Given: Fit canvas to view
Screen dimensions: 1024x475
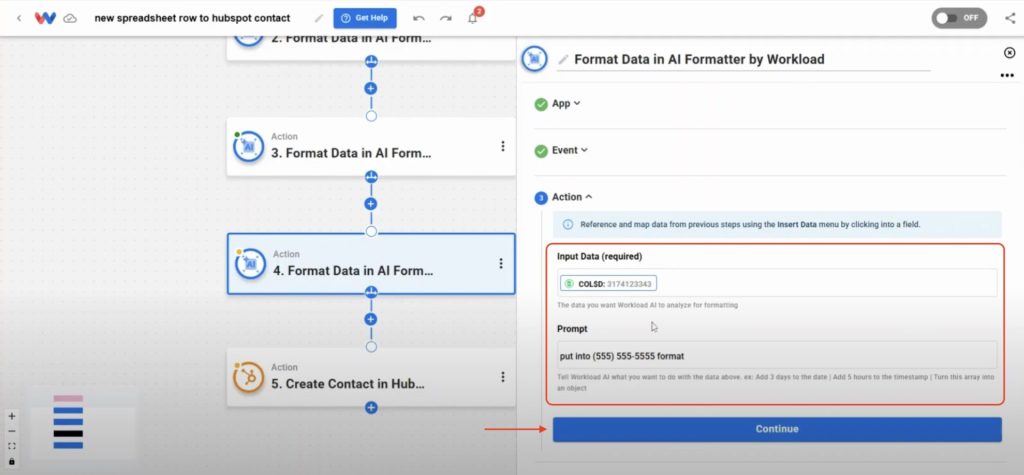Looking at the screenshot, I should 12,446.
